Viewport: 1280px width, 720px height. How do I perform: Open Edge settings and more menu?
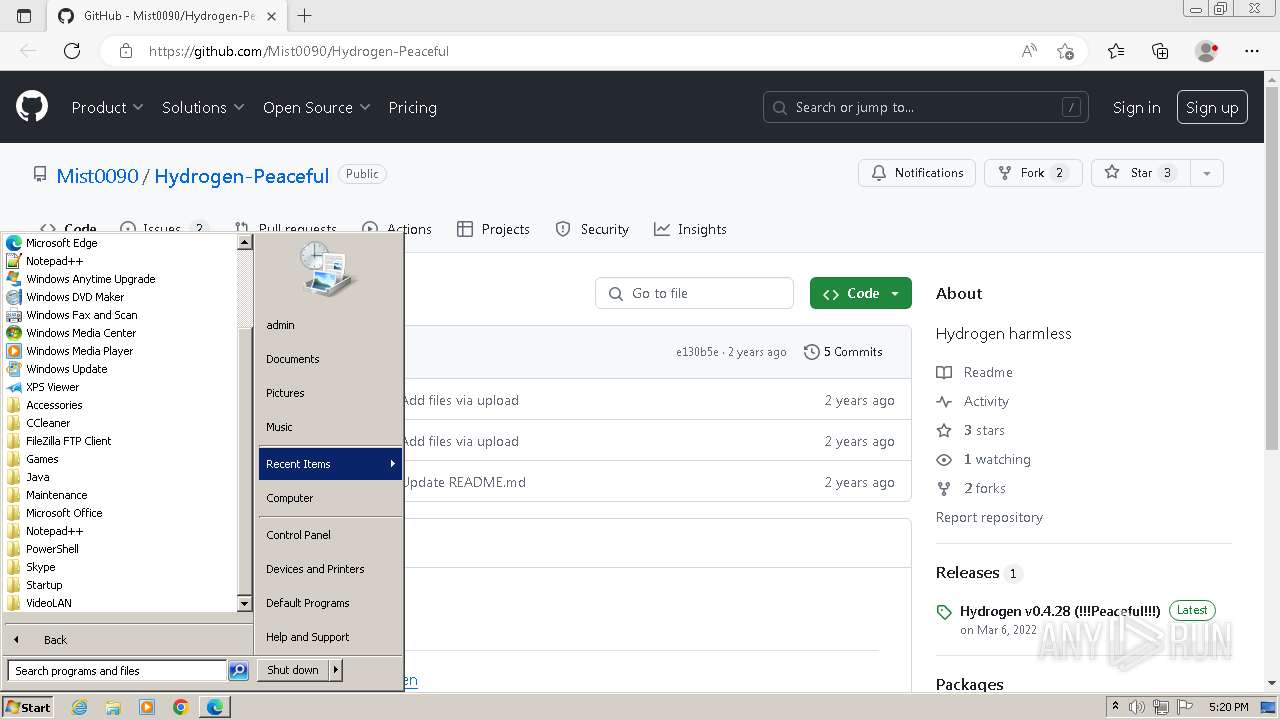(x=1252, y=51)
